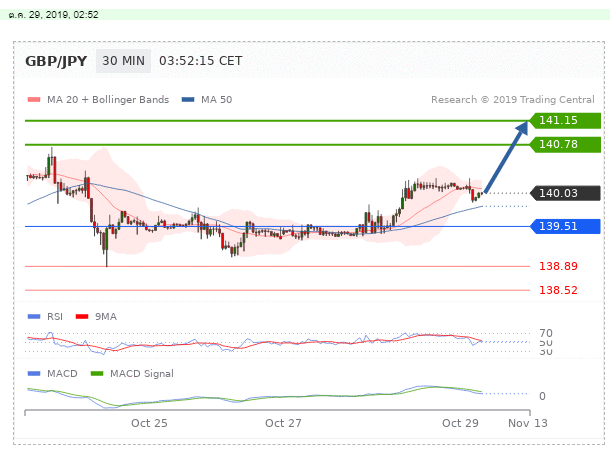Click the GBP/JPY pair title

click(x=56, y=61)
